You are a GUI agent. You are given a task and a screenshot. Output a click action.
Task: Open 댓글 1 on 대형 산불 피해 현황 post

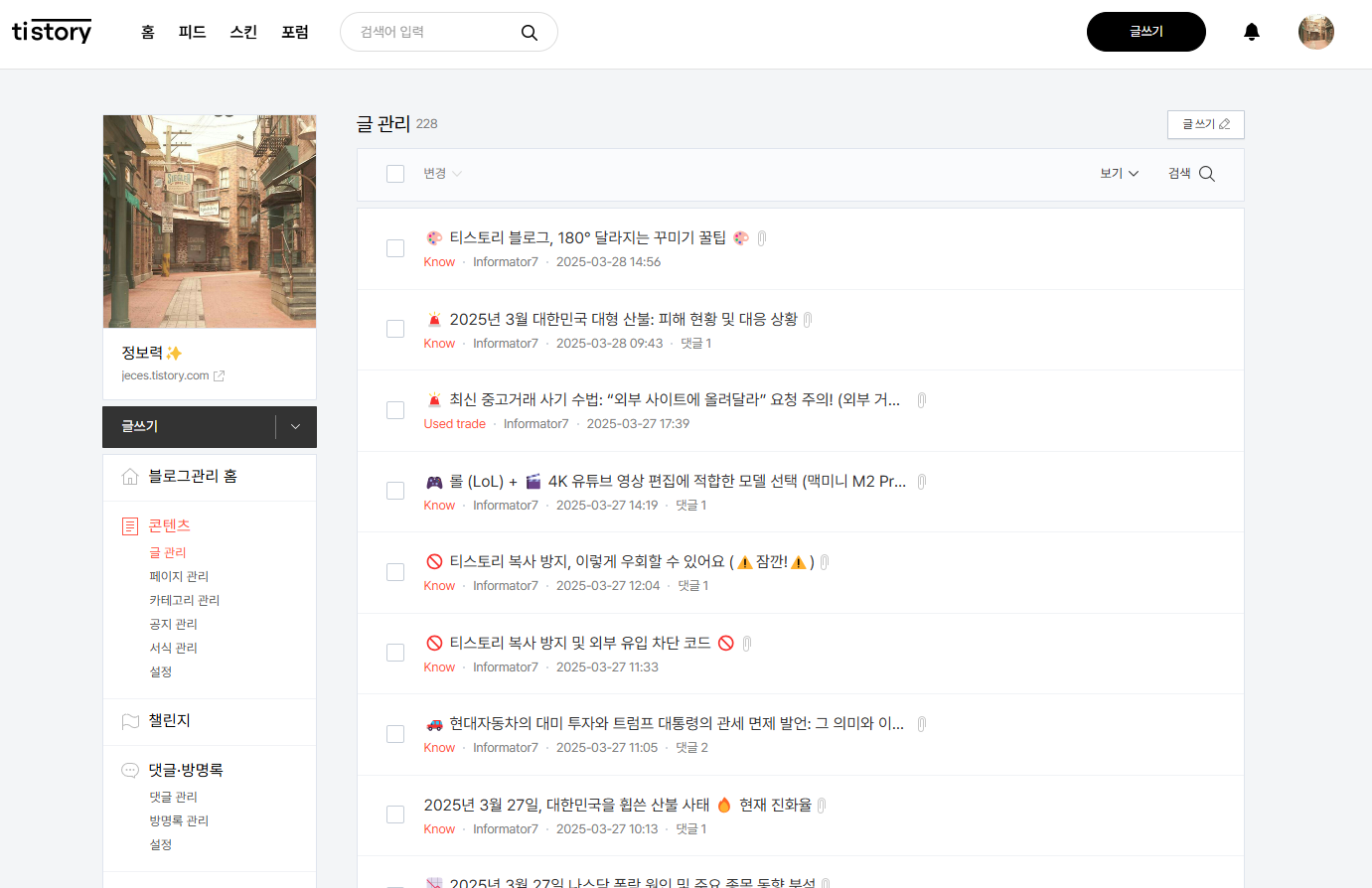coord(696,344)
